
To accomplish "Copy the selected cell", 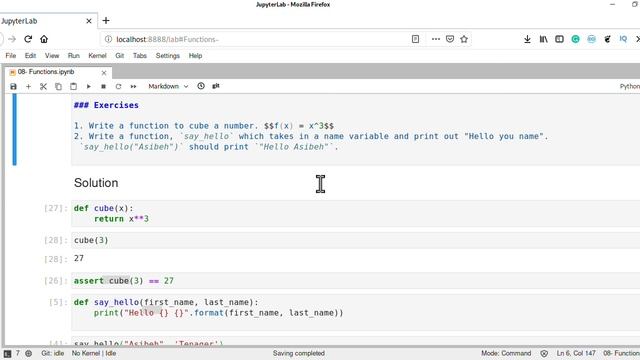I will [x=58, y=87].
